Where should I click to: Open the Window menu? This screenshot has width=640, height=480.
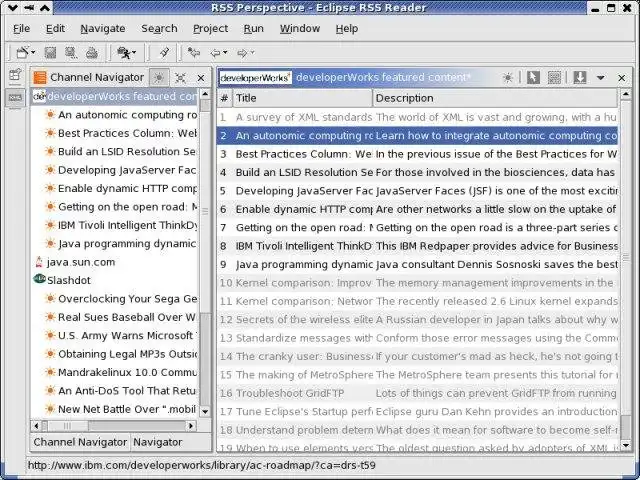point(300,29)
